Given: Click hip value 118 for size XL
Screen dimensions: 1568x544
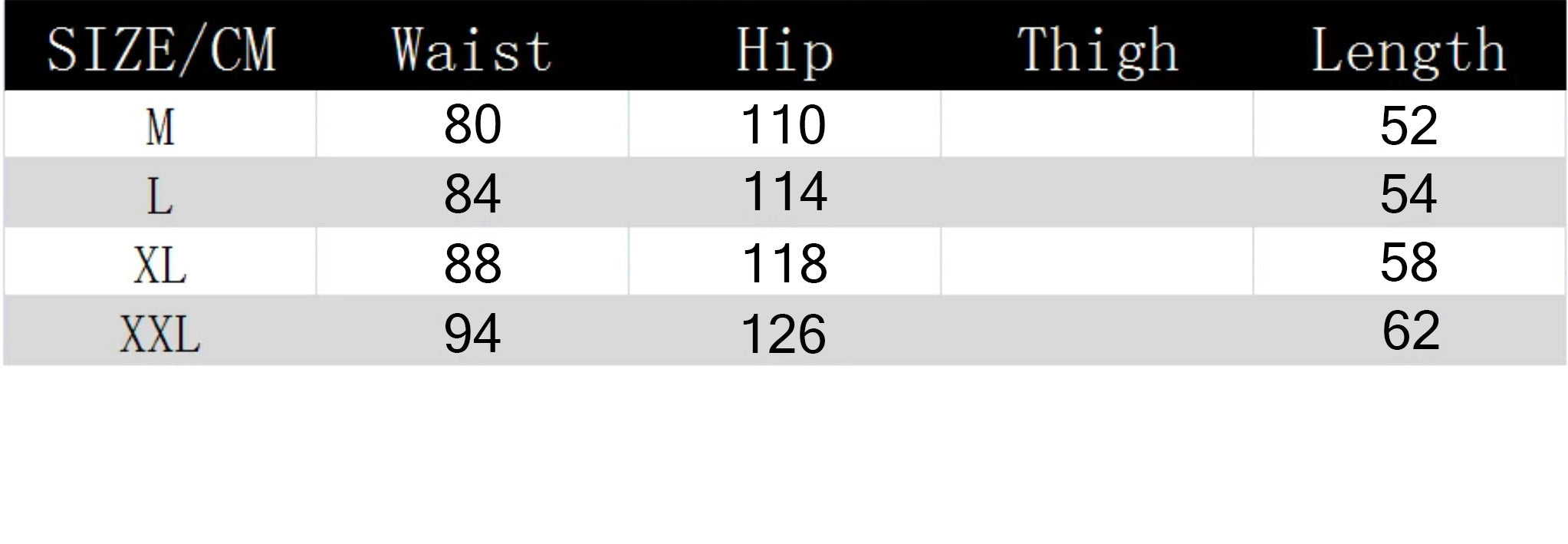Looking at the screenshot, I should point(784,263).
